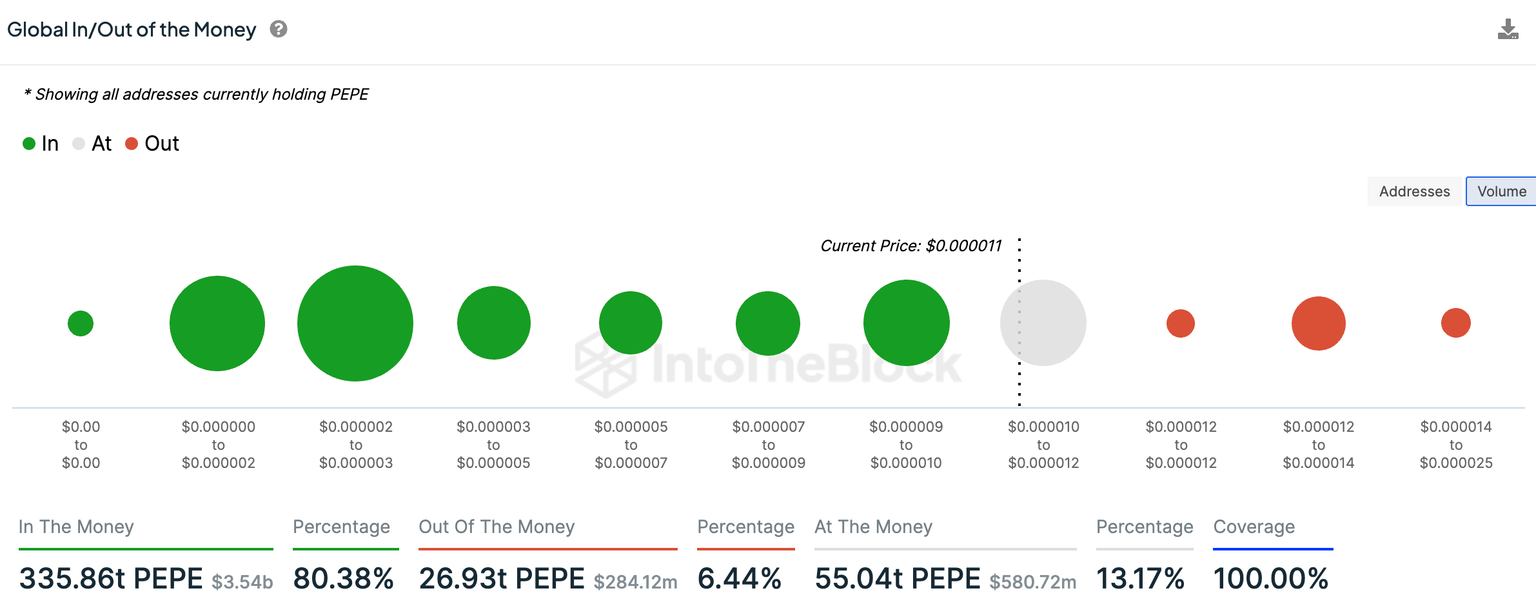Click the green bubble for $0.000000 to $0.000002
The height and width of the screenshot is (616, 1536).
[217, 323]
